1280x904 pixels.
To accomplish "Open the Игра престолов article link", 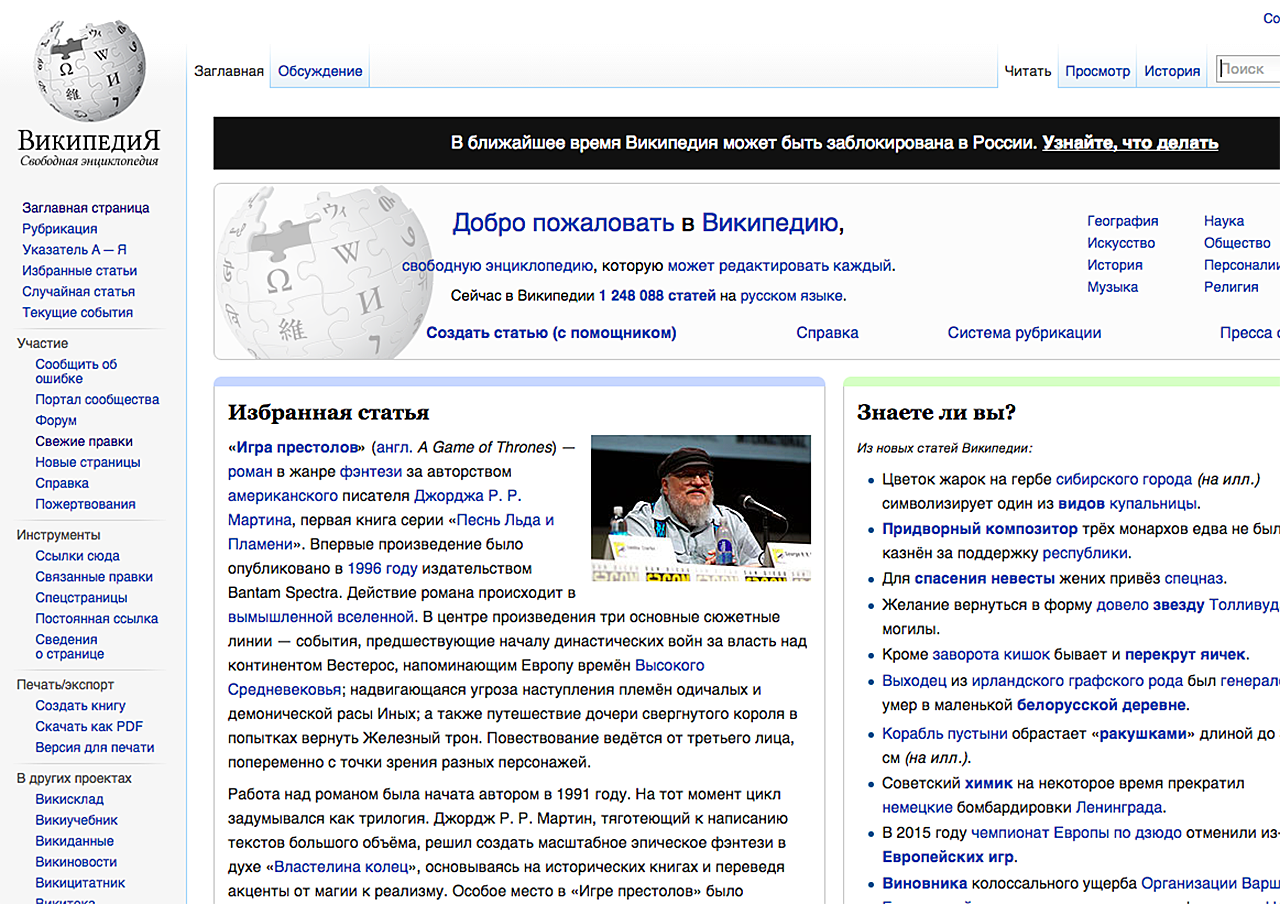I will coord(297,447).
